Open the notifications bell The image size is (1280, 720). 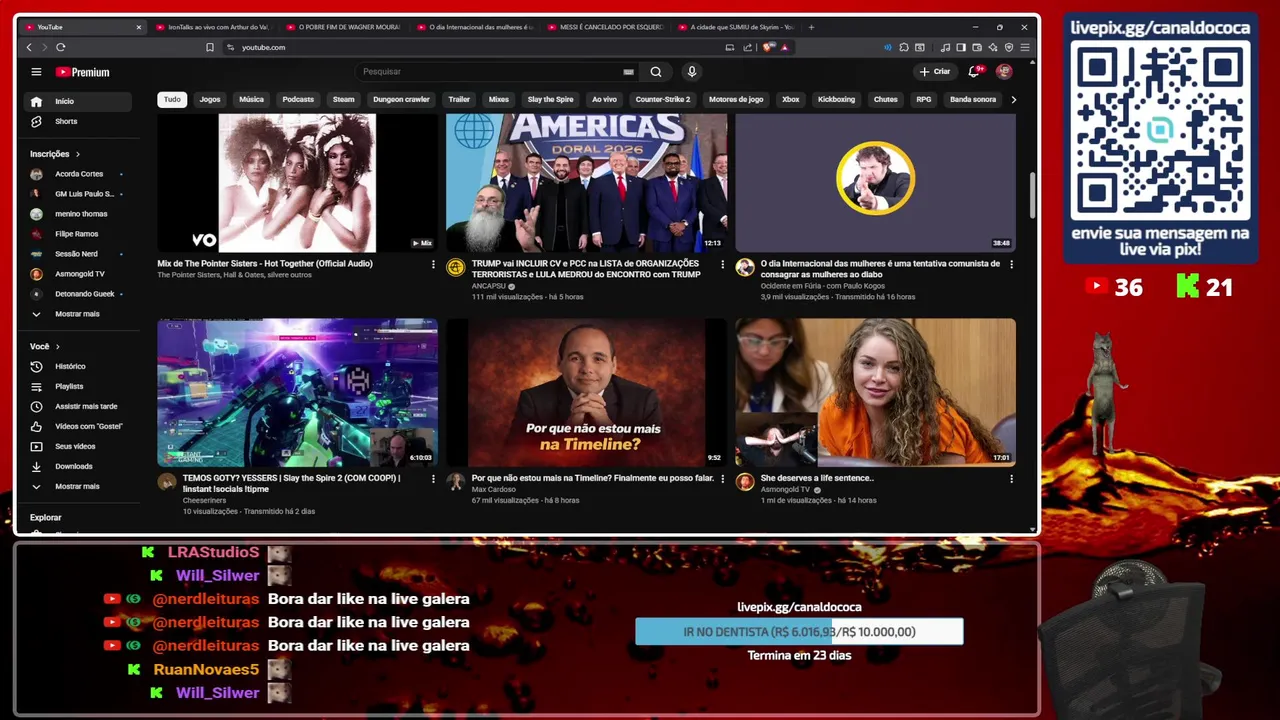(974, 72)
